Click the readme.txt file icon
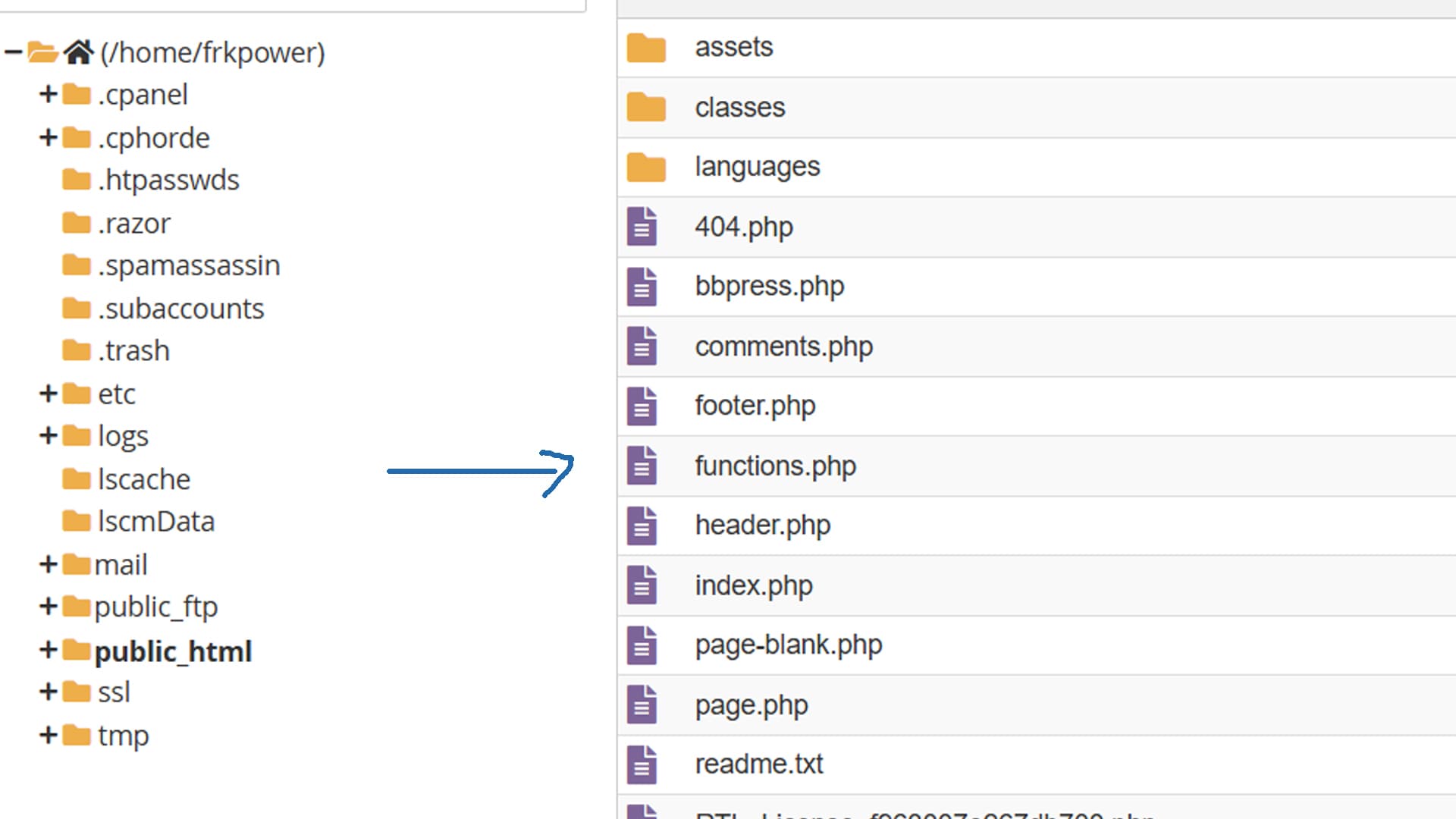1456x819 pixels. point(642,764)
